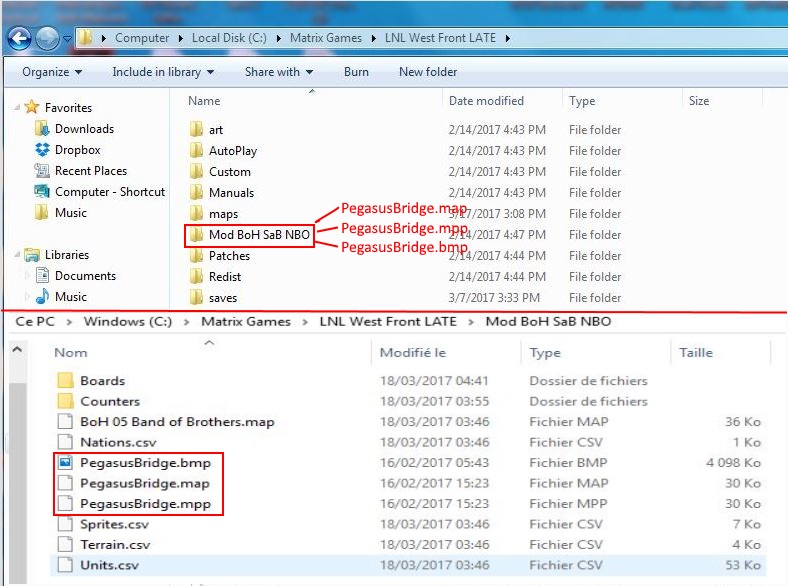This screenshot has height=586, width=788.
Task: Expand arrow after Local Disk (C:) breadcrumb
Action: point(278,38)
